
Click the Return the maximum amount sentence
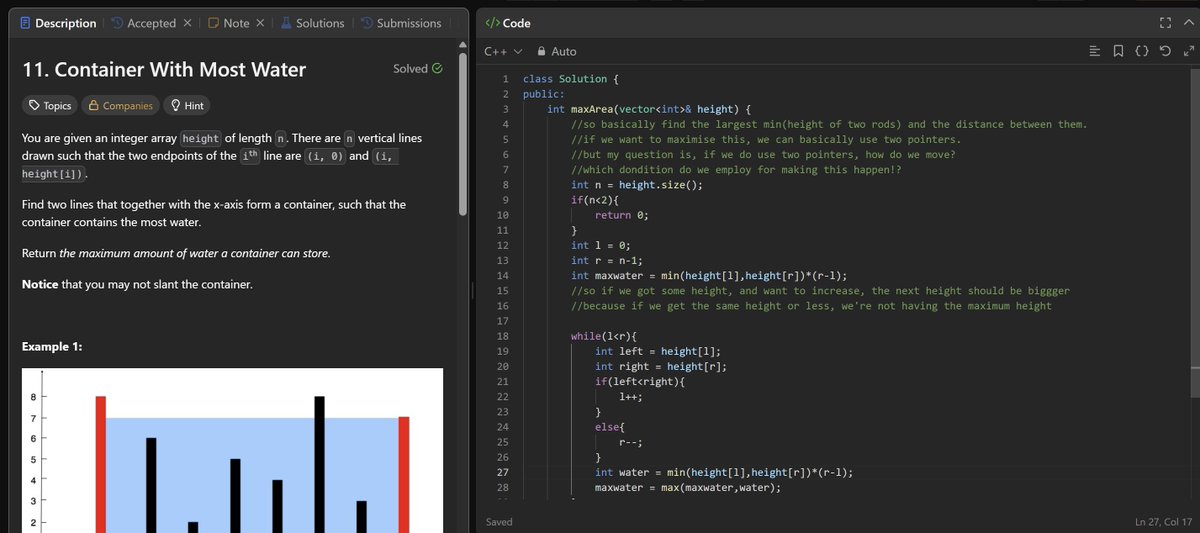[176, 253]
